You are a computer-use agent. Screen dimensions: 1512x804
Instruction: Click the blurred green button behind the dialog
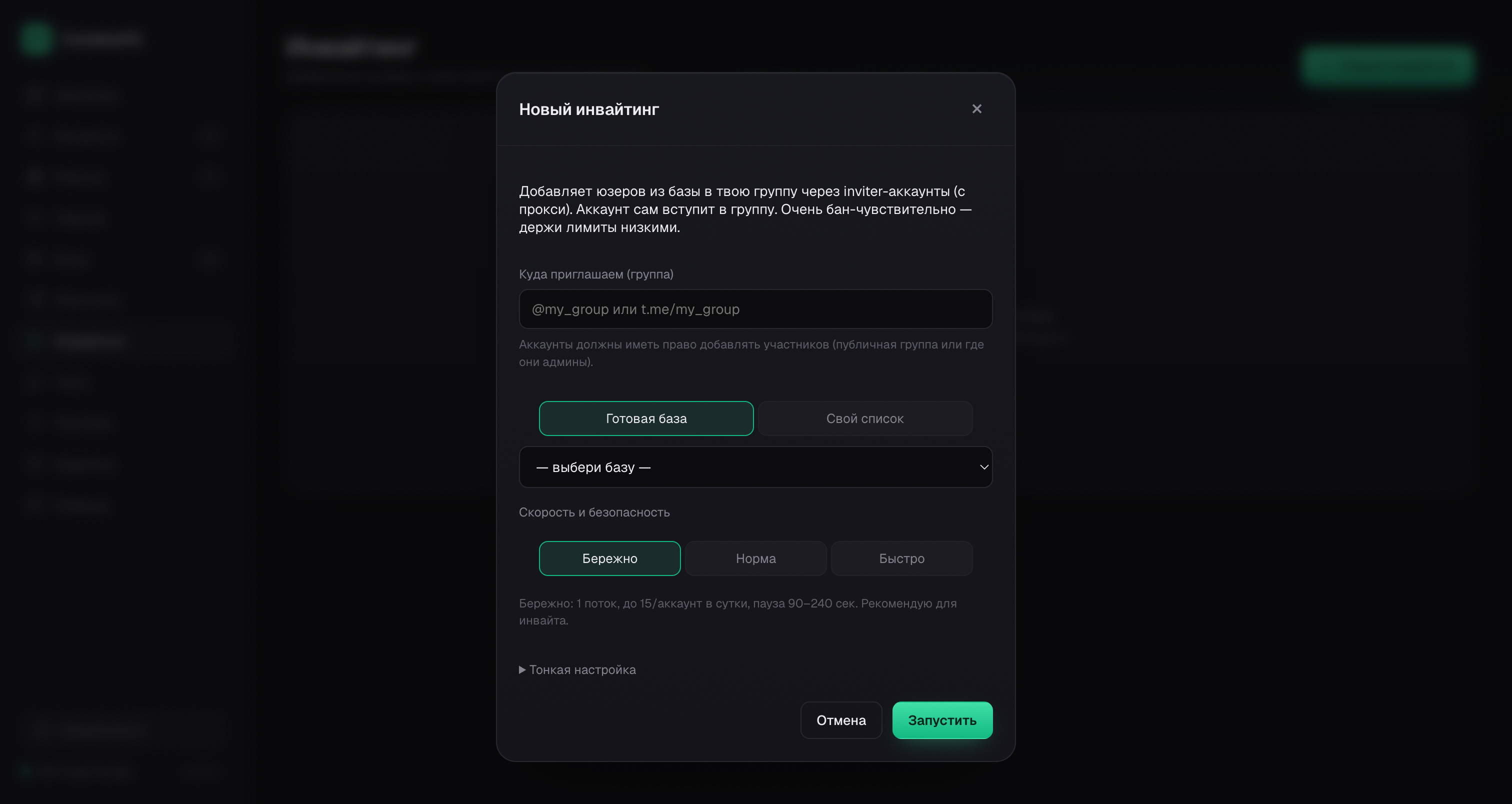[1386, 65]
